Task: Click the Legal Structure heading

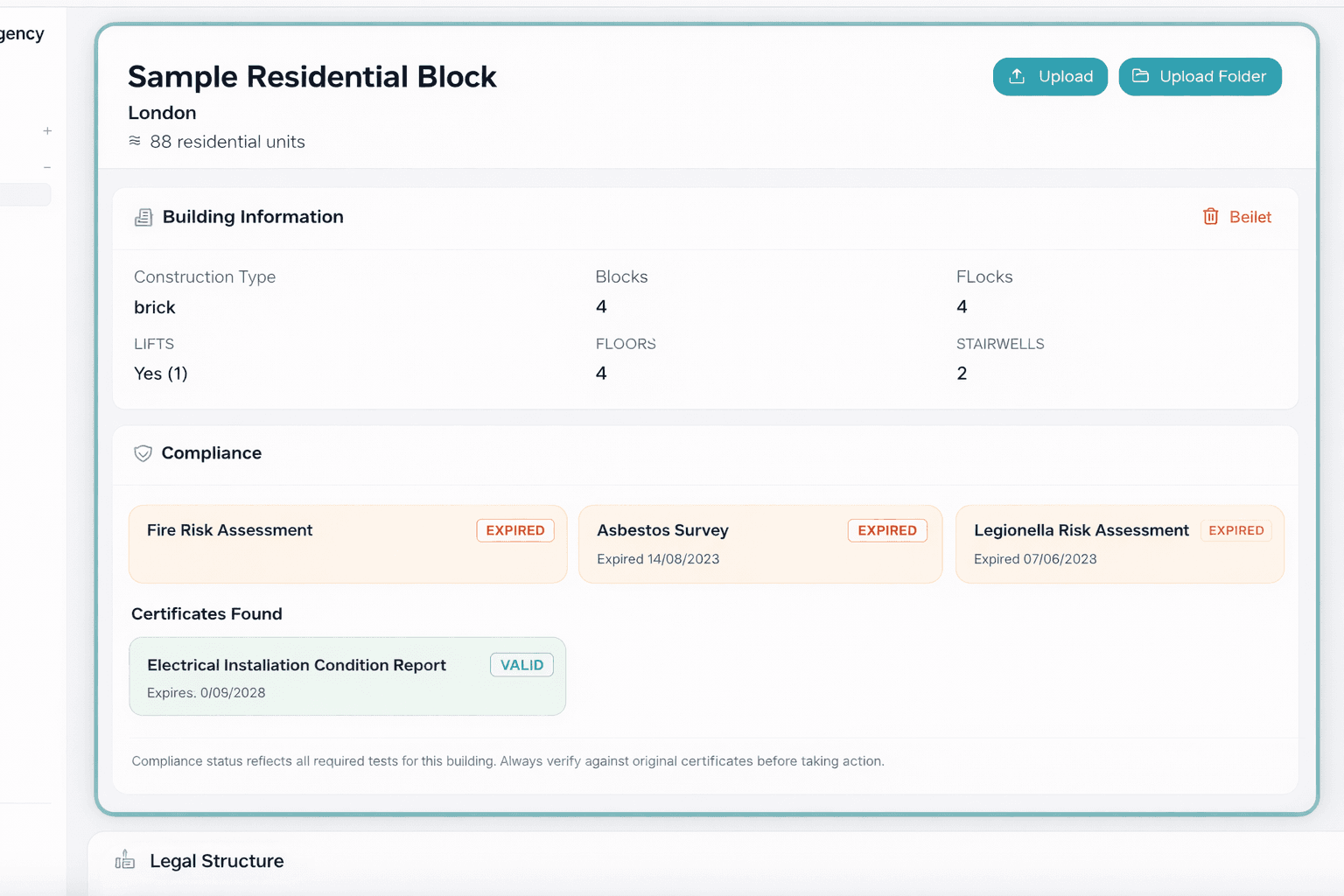Action: 217,861
